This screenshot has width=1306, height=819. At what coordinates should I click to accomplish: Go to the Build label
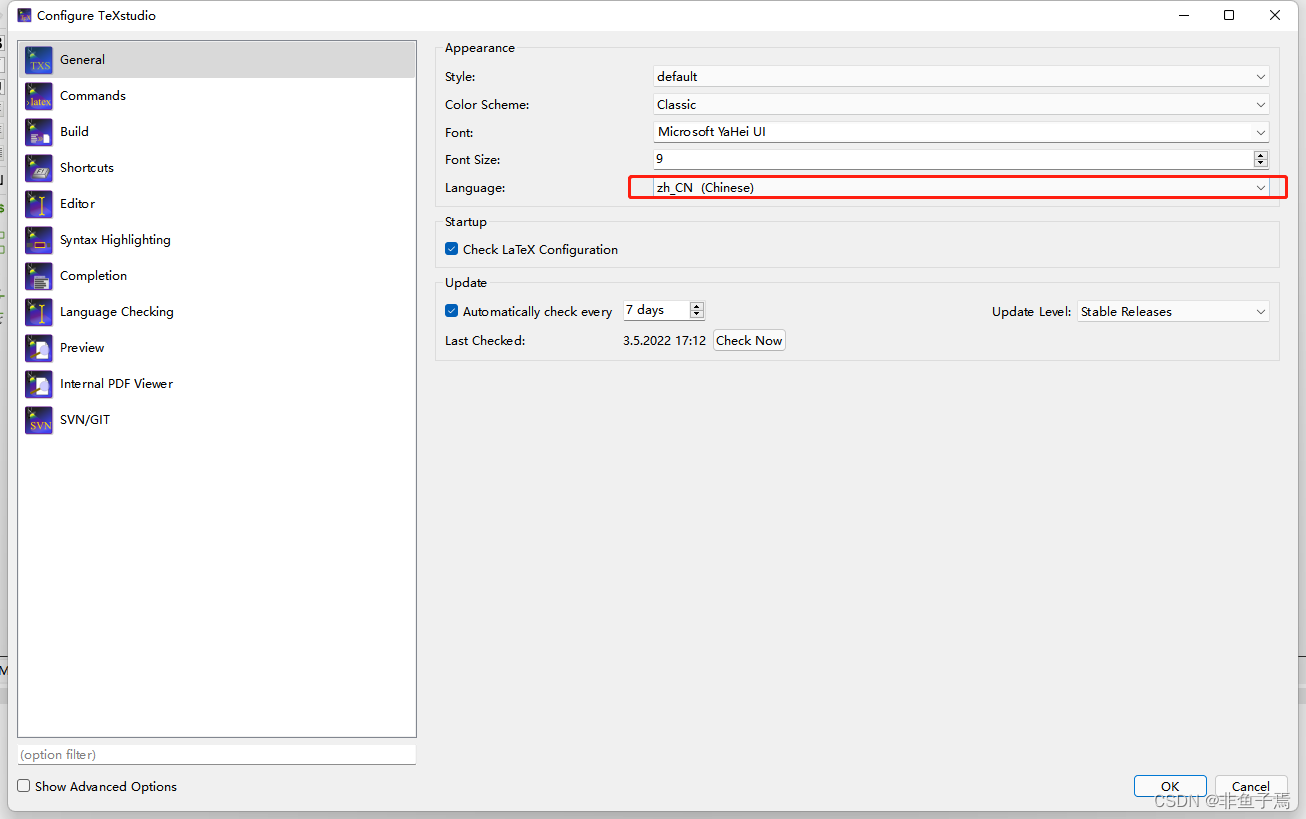(x=74, y=132)
